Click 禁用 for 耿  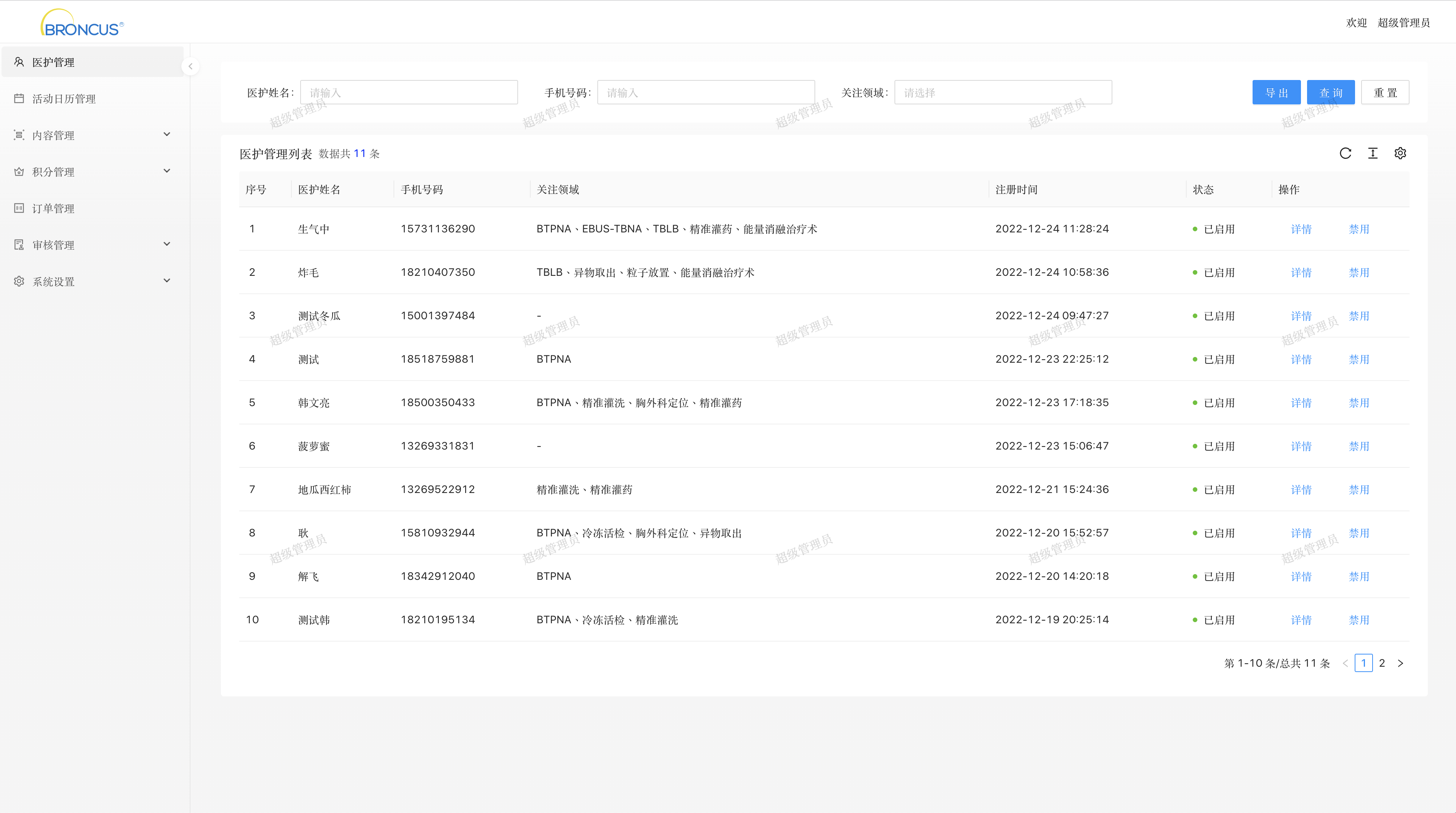(1359, 533)
